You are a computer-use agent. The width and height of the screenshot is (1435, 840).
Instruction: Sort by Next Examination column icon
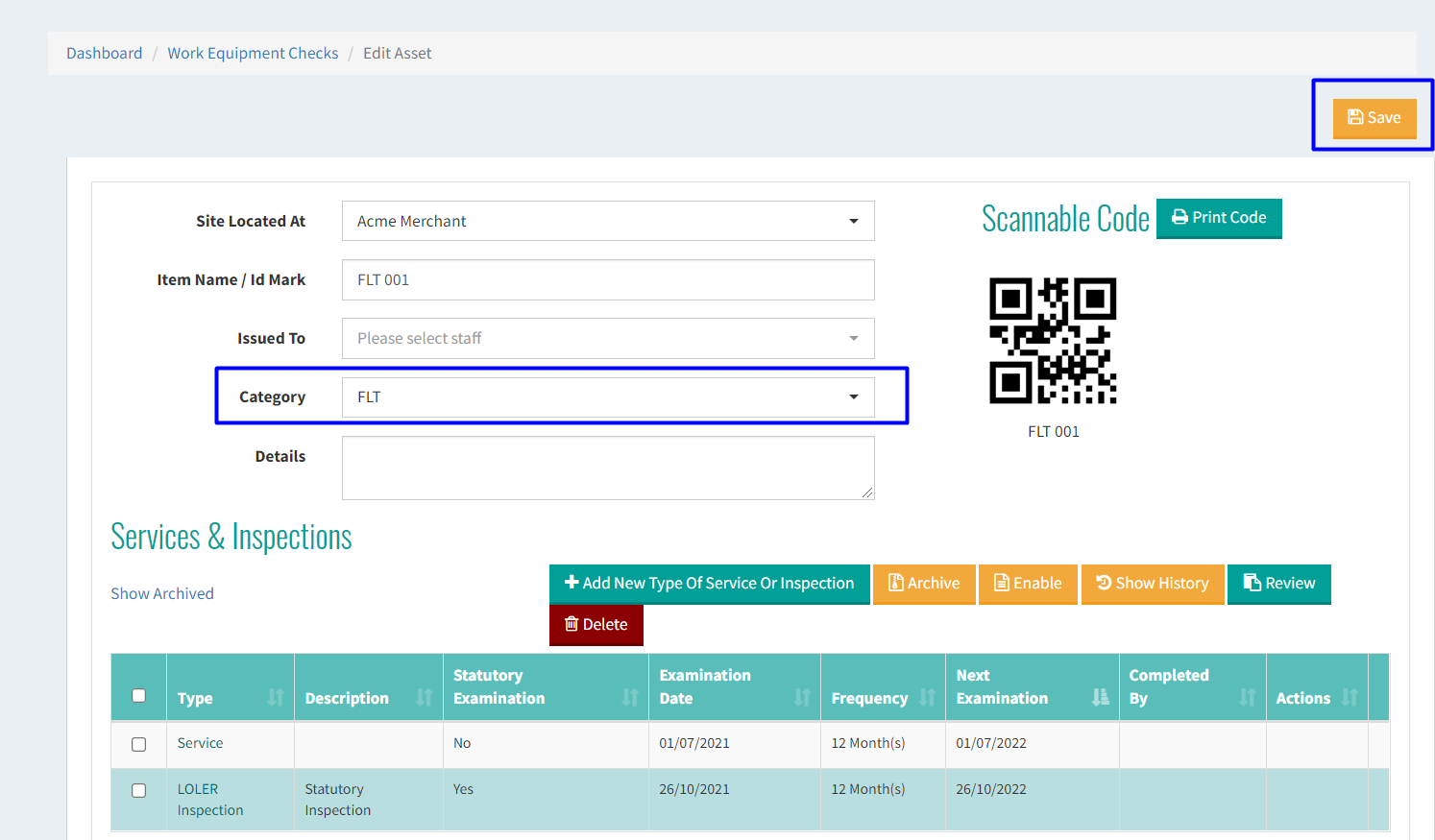pyautogui.click(x=1101, y=698)
